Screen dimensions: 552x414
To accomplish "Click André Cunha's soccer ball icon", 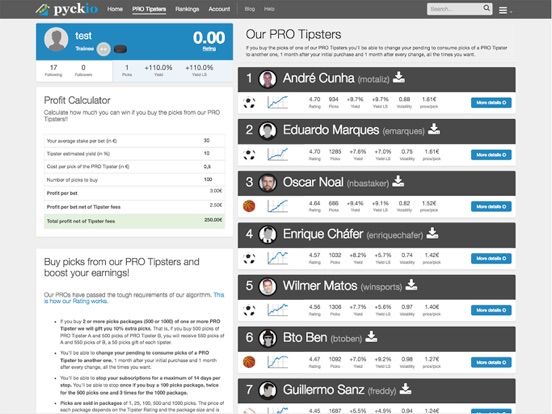I will pos(249,102).
